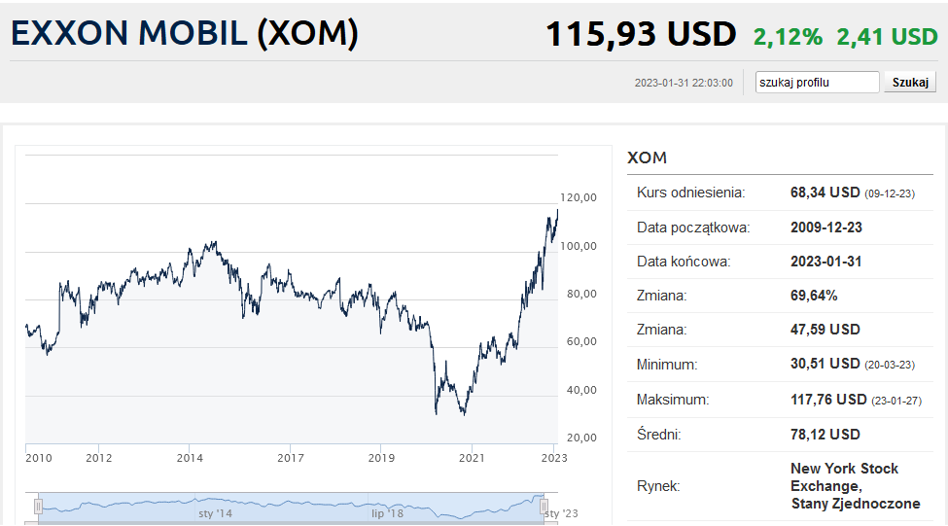Click Kurs odniesienia label

(690, 193)
